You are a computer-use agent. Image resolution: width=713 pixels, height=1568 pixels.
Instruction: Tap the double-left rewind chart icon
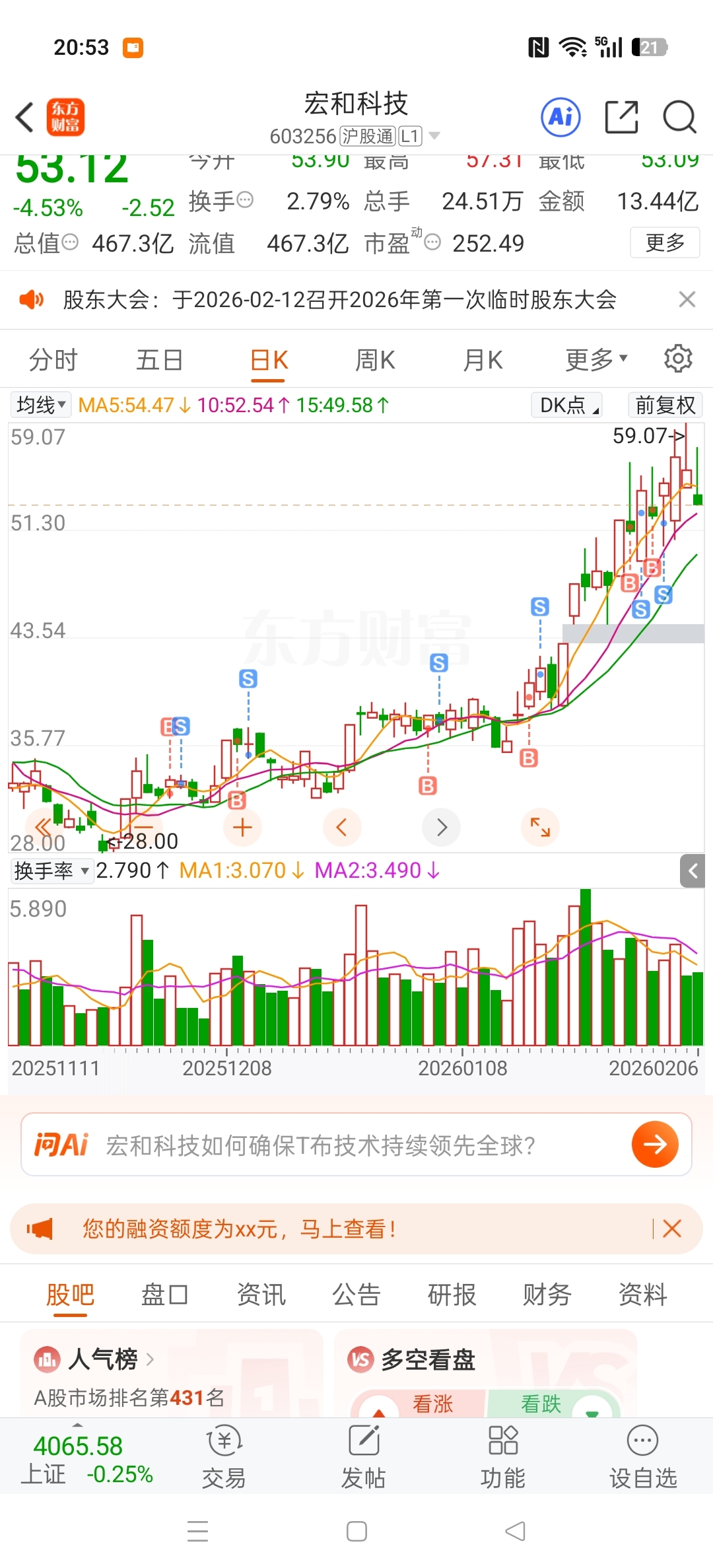pyautogui.click(x=44, y=827)
